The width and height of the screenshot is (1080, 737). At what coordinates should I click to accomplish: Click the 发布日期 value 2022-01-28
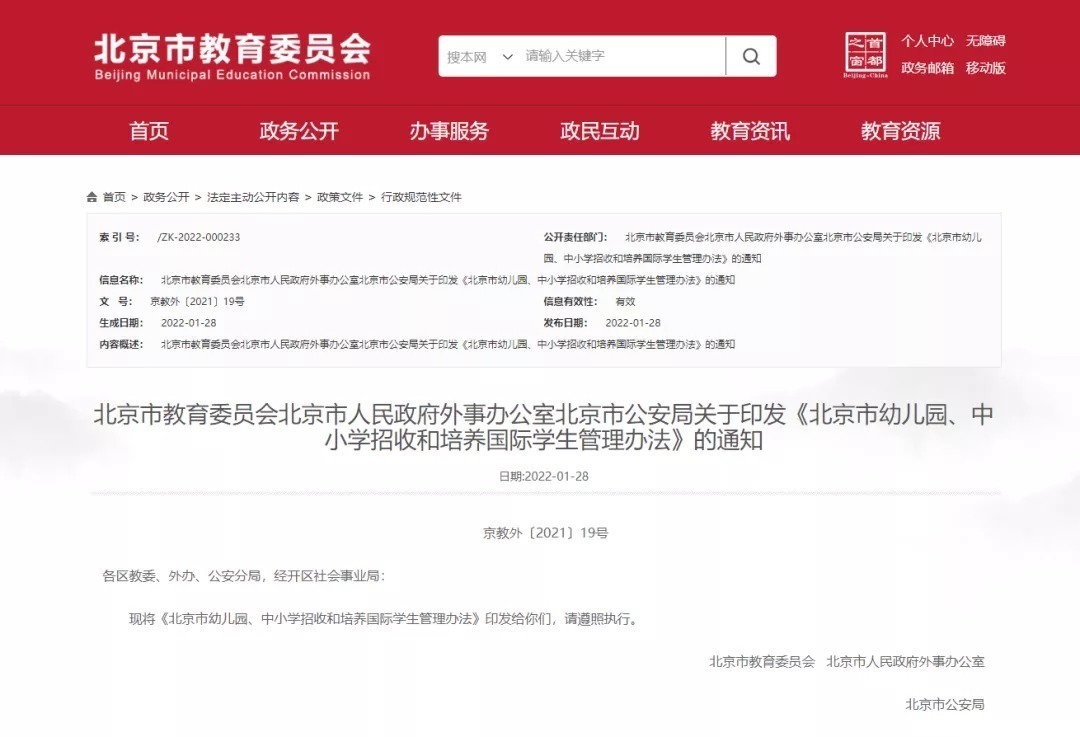point(633,322)
